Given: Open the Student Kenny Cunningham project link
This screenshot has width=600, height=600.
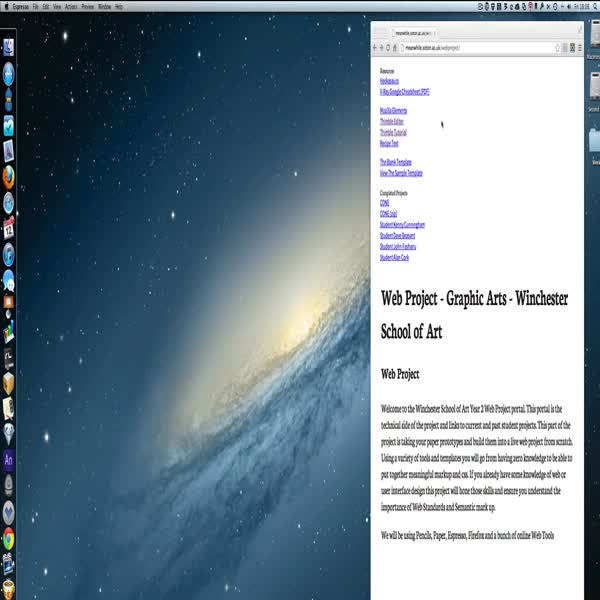Looking at the screenshot, I should pyautogui.click(x=402, y=225).
